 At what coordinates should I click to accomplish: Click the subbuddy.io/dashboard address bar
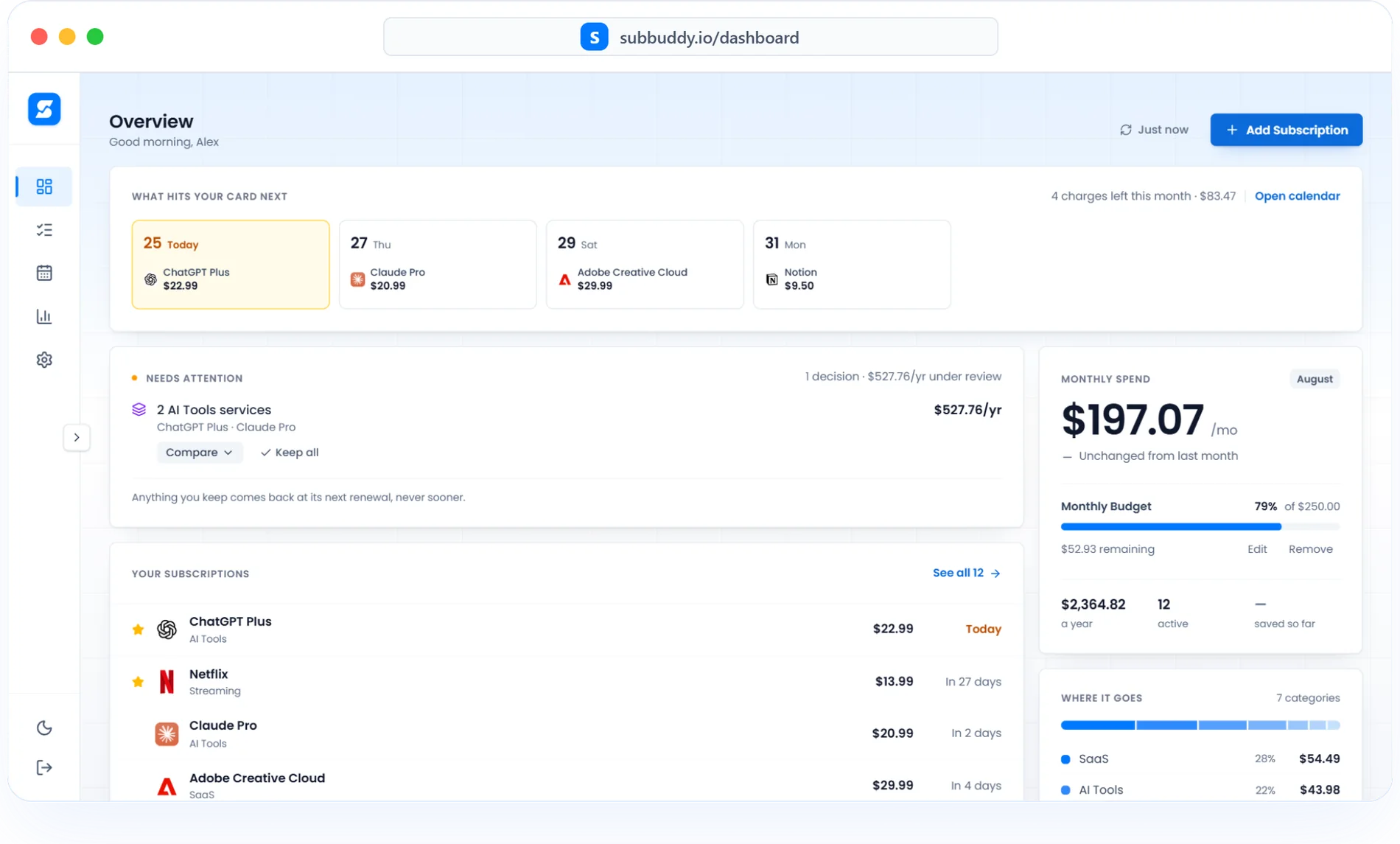pos(690,37)
